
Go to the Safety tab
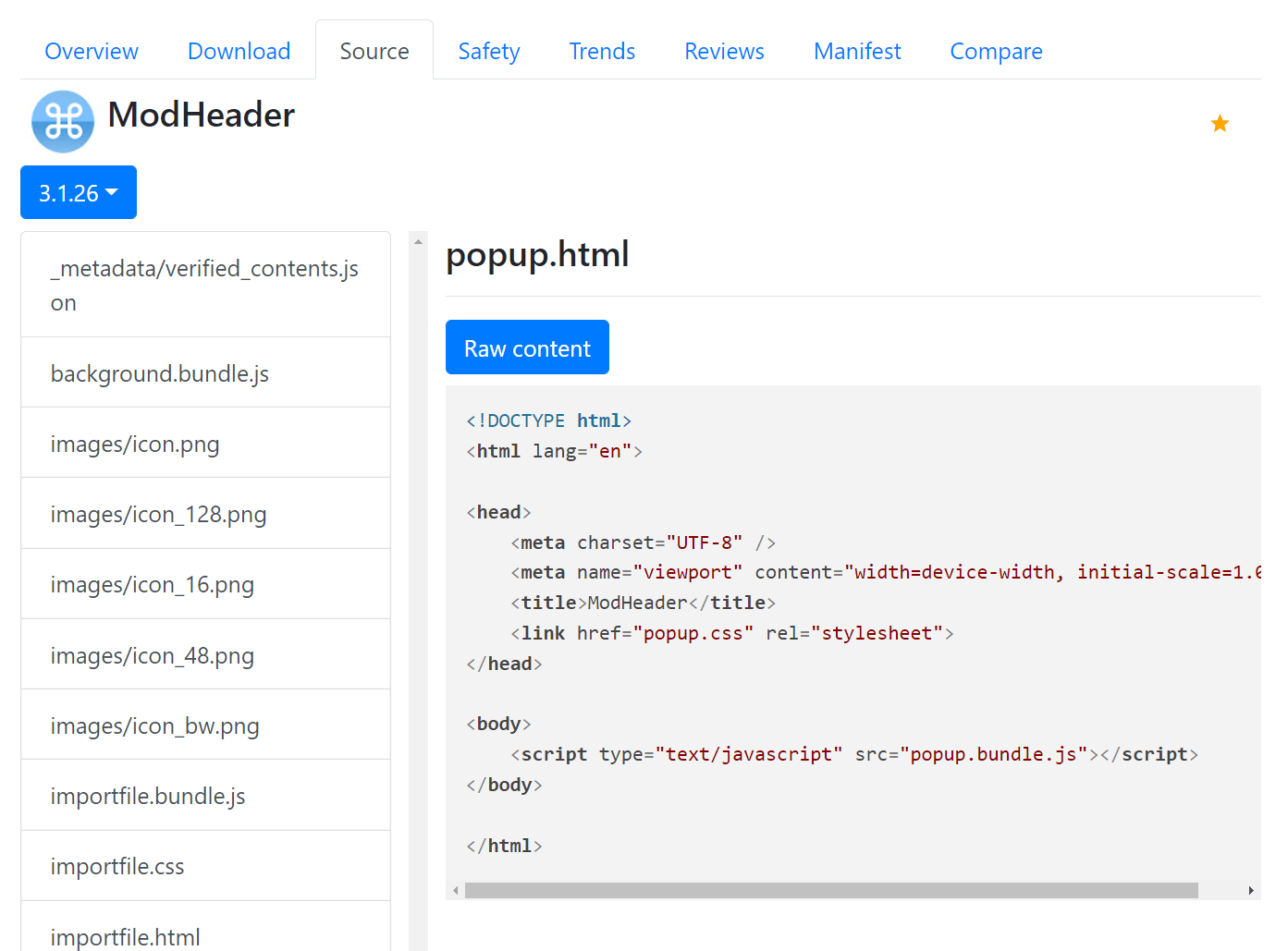tap(489, 51)
